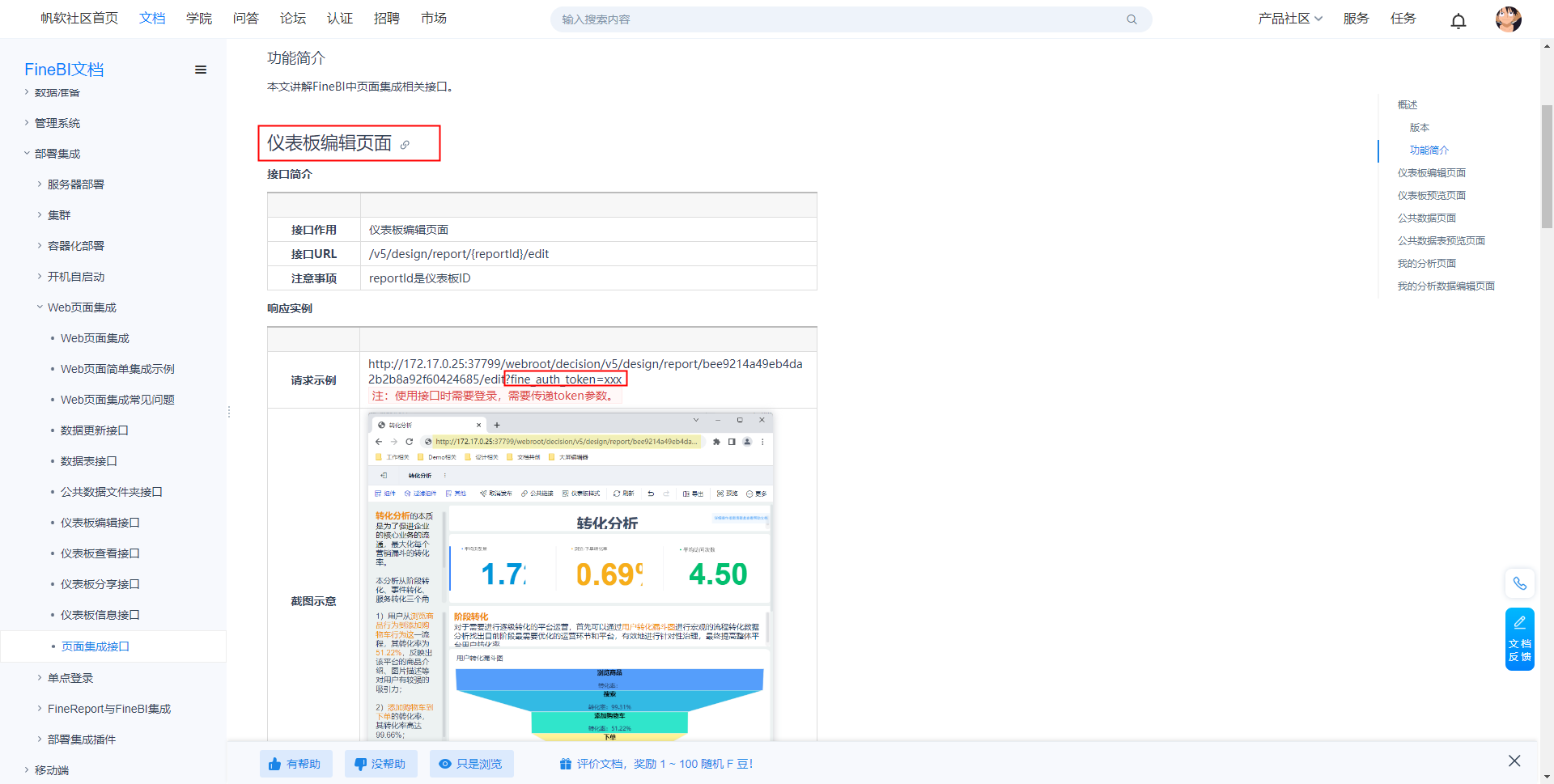Image resolution: width=1554 pixels, height=784 pixels.
Task: Jump to 概述 in page outline
Action: (x=1408, y=105)
